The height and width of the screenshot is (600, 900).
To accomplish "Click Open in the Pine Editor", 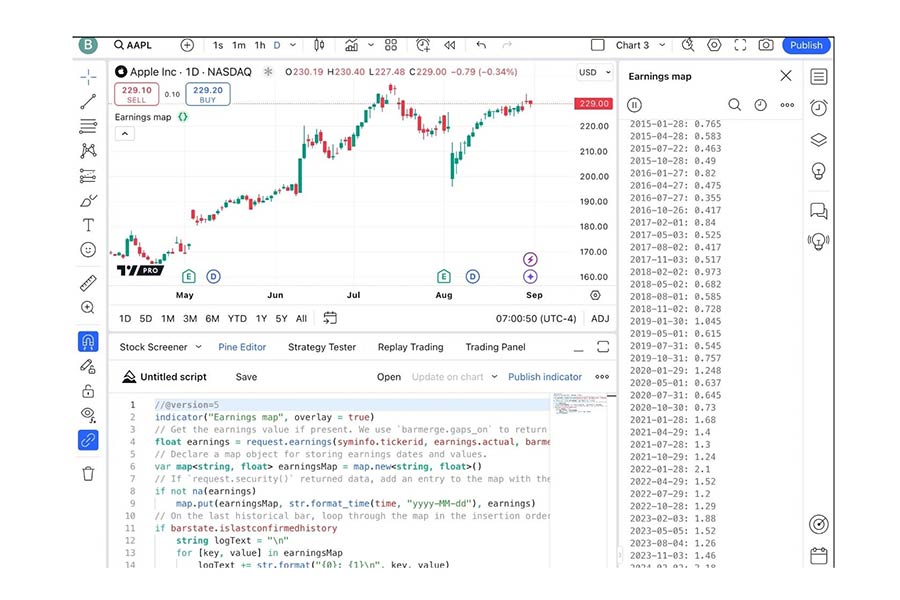I will click(x=389, y=377).
